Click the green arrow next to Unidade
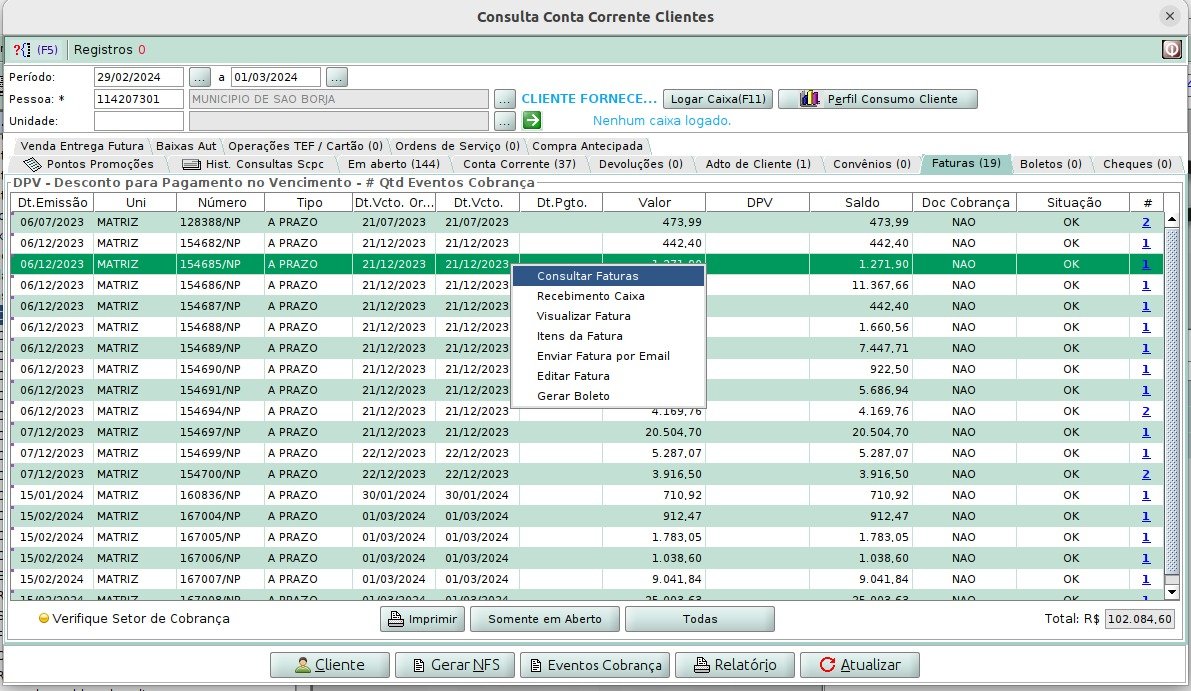Screen dimensions: 1191x691 [532, 120]
